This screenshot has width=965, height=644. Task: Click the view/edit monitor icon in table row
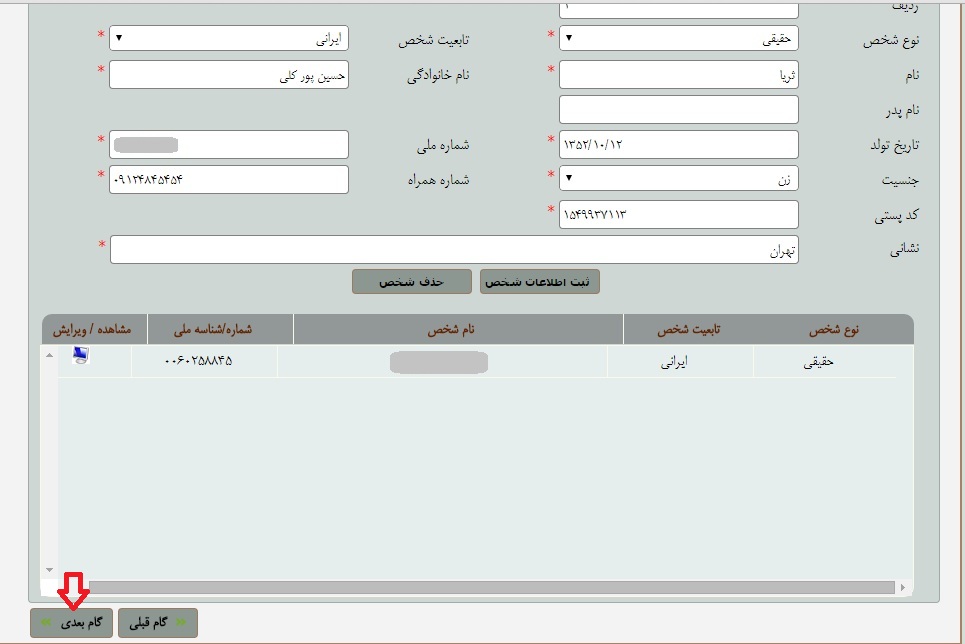tap(81, 355)
